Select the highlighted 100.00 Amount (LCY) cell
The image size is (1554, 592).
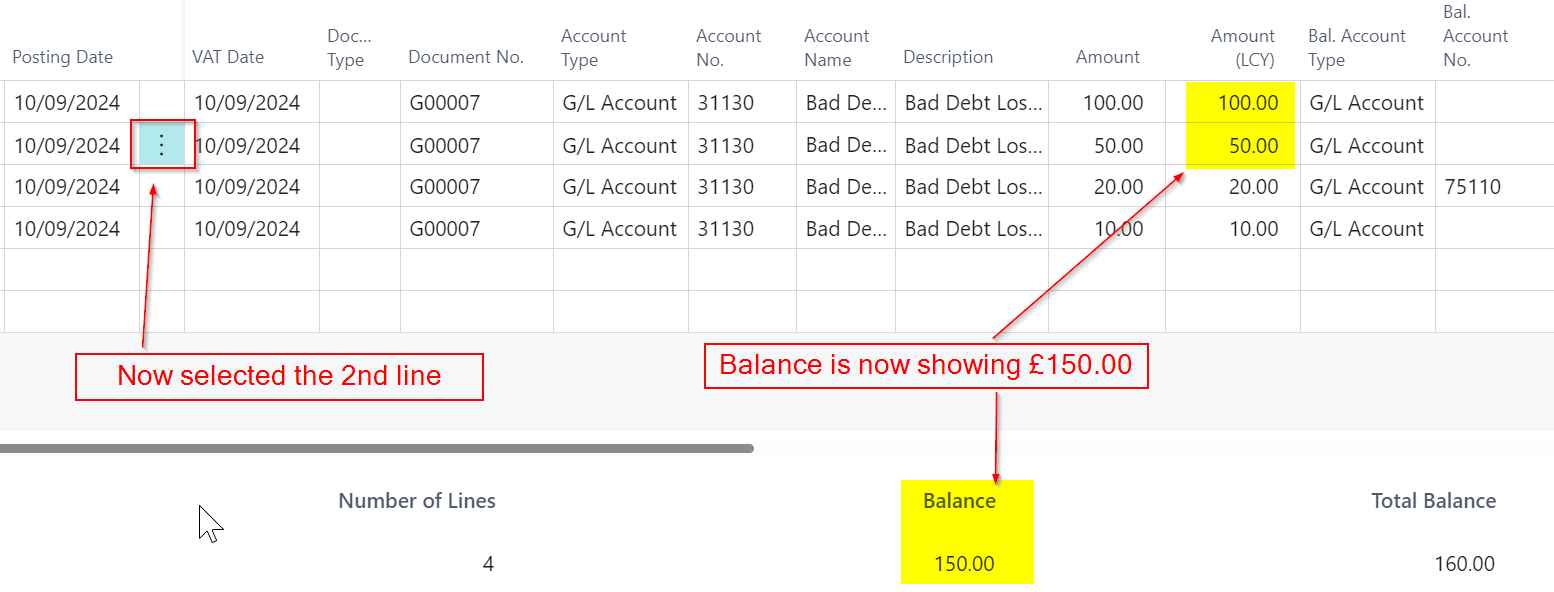pyautogui.click(x=1248, y=103)
